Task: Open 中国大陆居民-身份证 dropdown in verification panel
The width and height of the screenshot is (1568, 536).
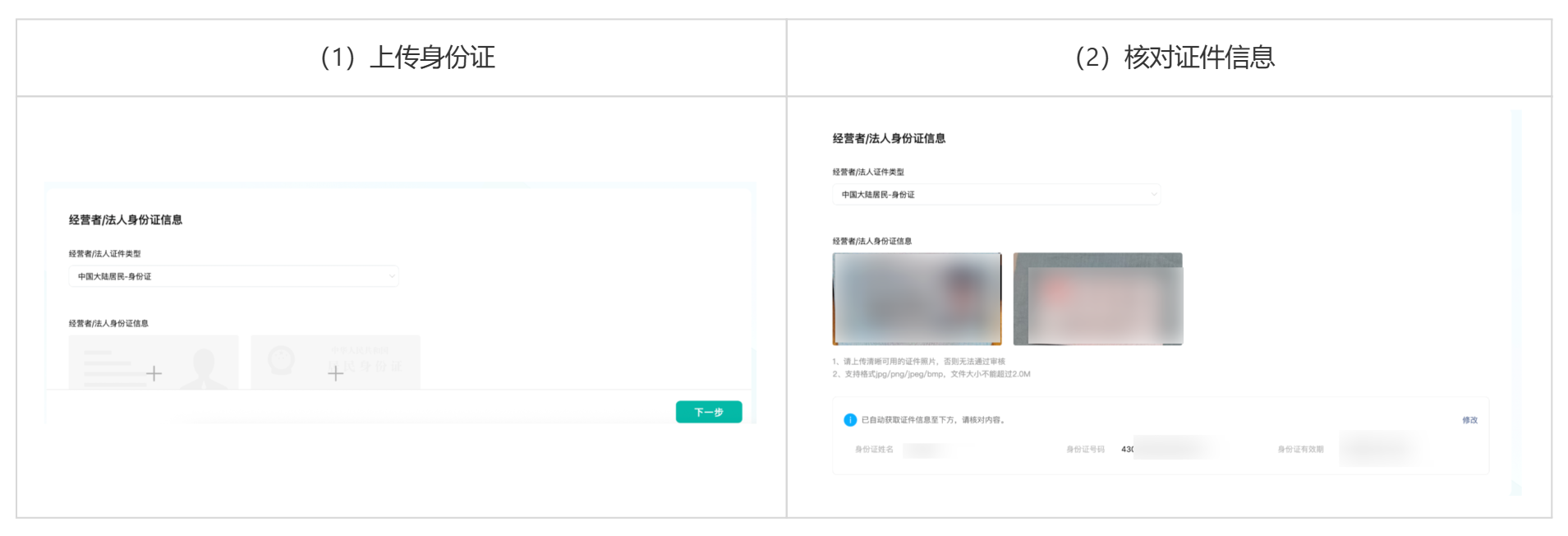Action: click(996, 195)
